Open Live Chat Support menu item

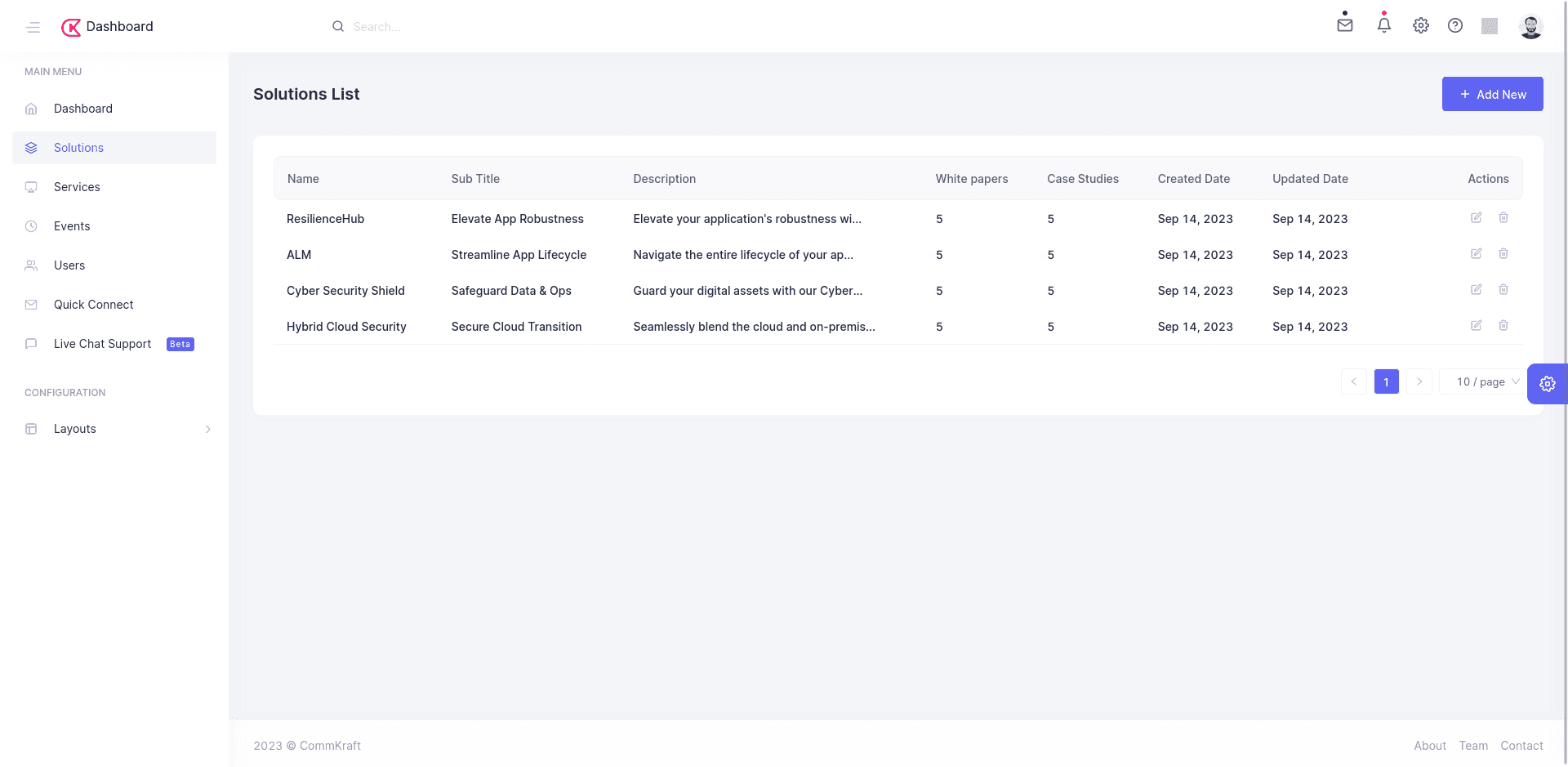tap(102, 344)
